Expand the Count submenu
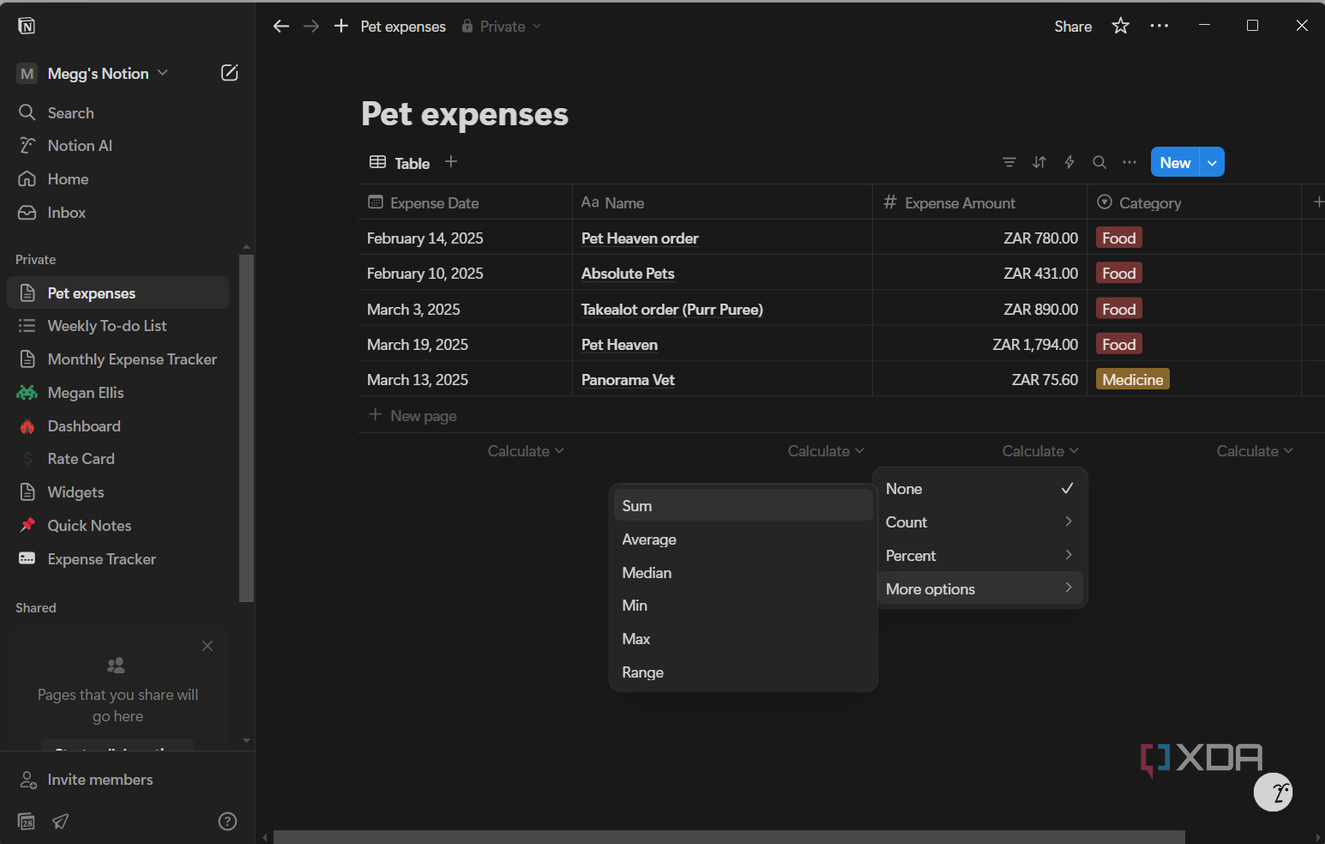 tap(980, 522)
